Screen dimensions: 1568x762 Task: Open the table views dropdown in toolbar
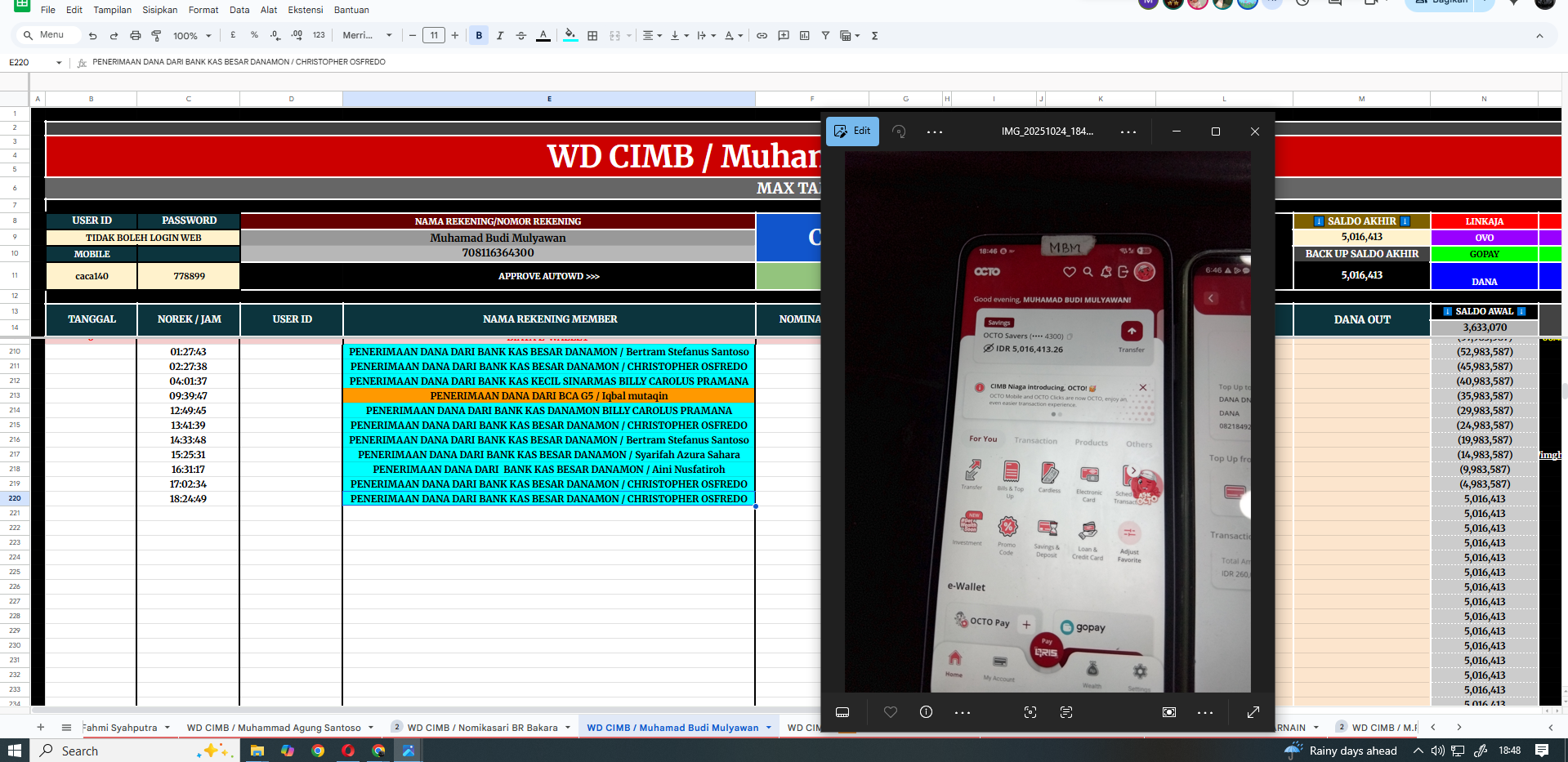(851, 35)
